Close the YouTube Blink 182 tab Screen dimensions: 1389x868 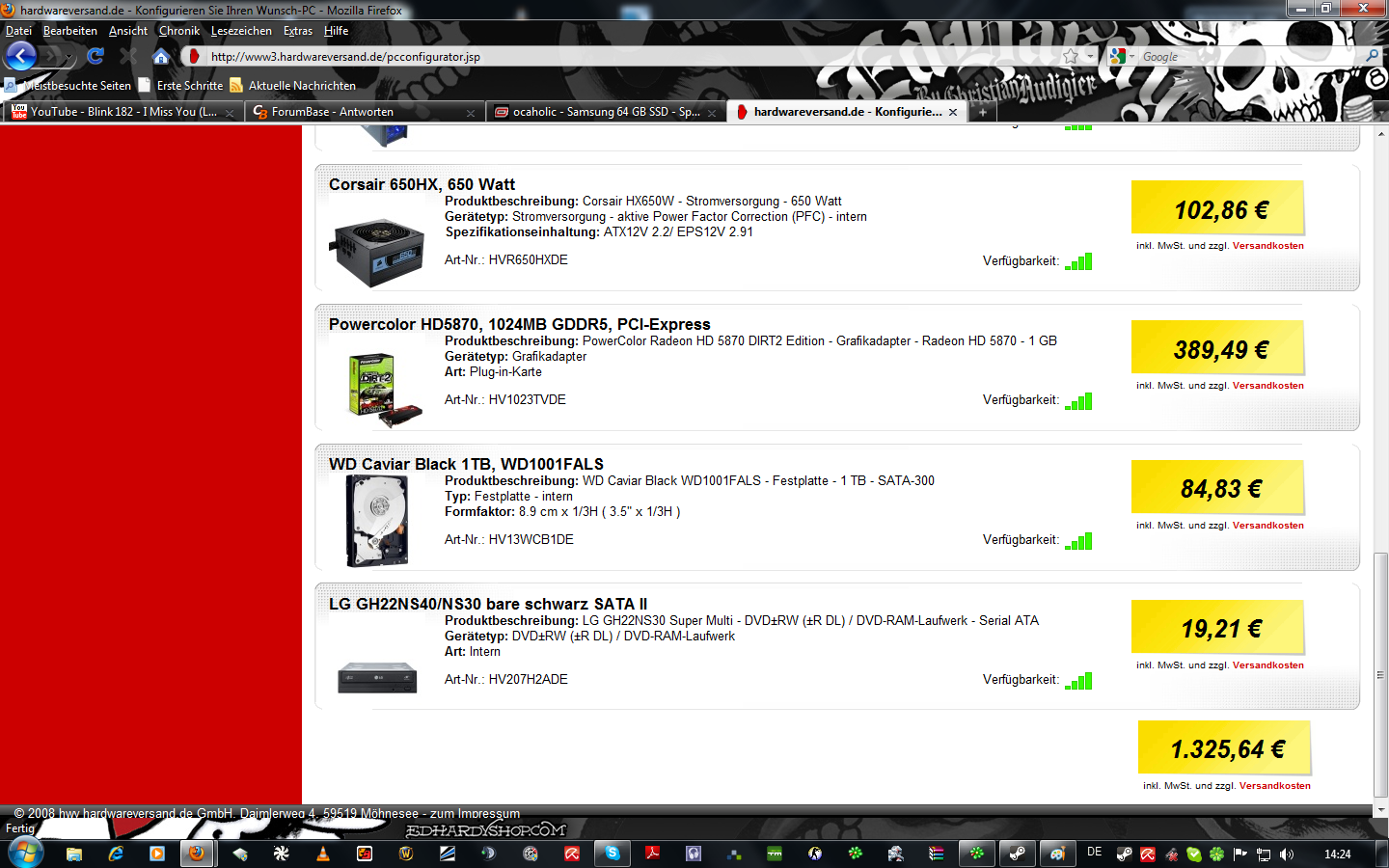[230, 113]
